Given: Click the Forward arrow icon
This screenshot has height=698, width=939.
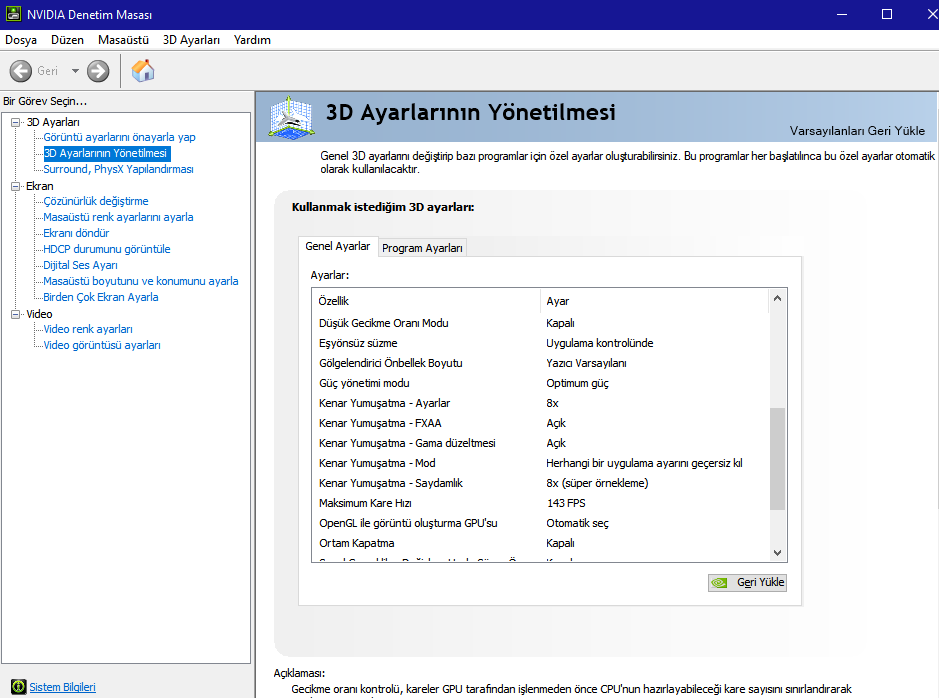Looking at the screenshot, I should (98, 71).
